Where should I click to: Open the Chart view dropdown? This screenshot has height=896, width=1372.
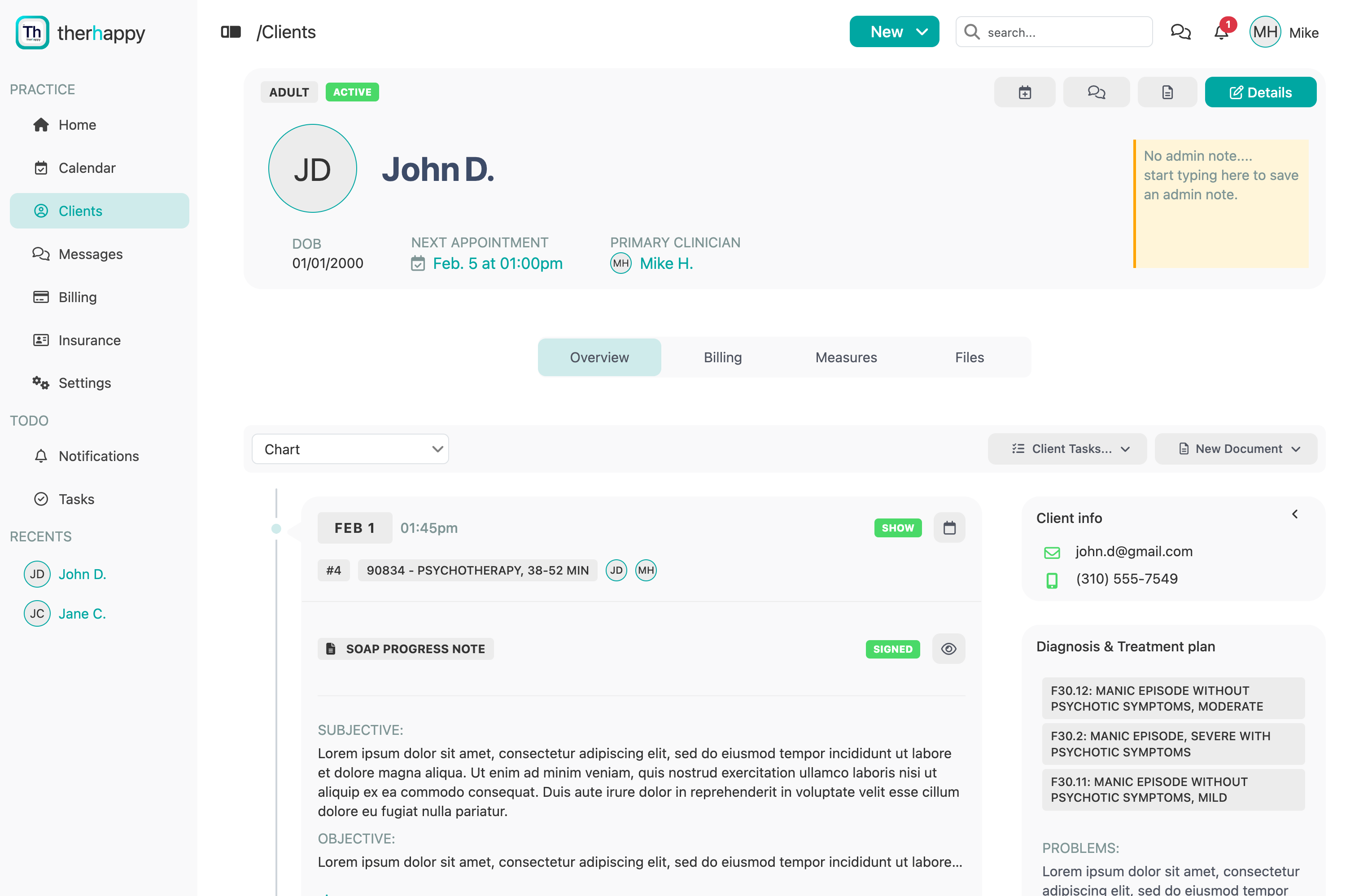click(x=350, y=448)
